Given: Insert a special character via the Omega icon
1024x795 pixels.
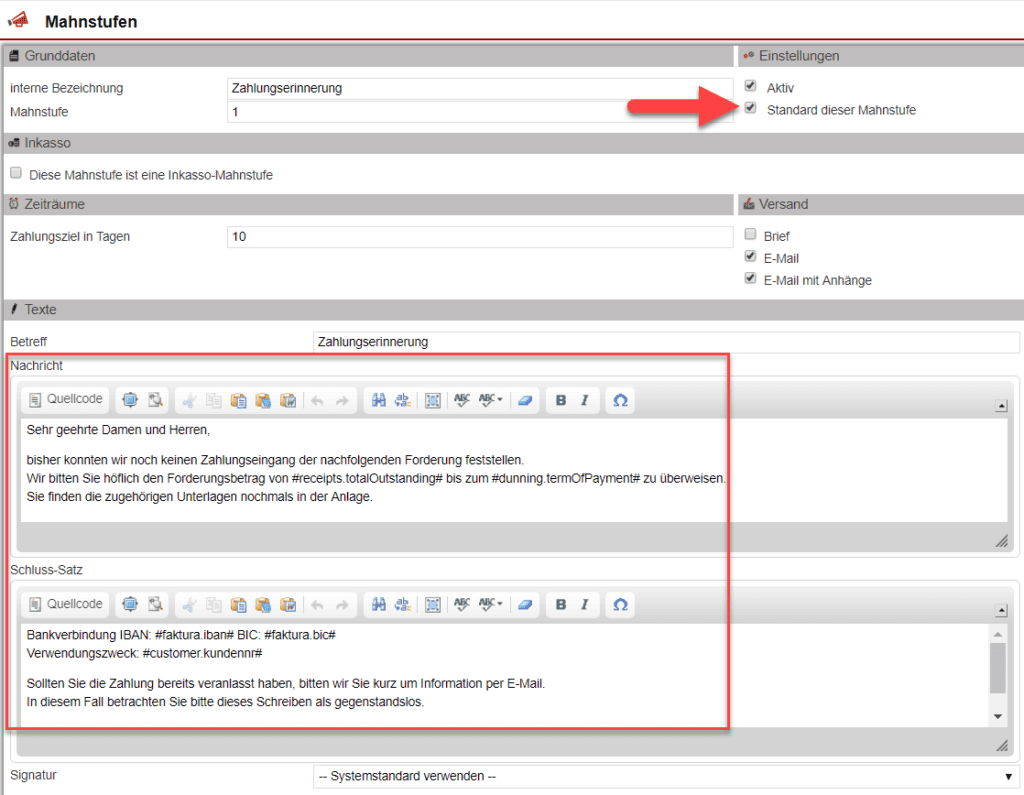Looking at the screenshot, I should coord(620,400).
